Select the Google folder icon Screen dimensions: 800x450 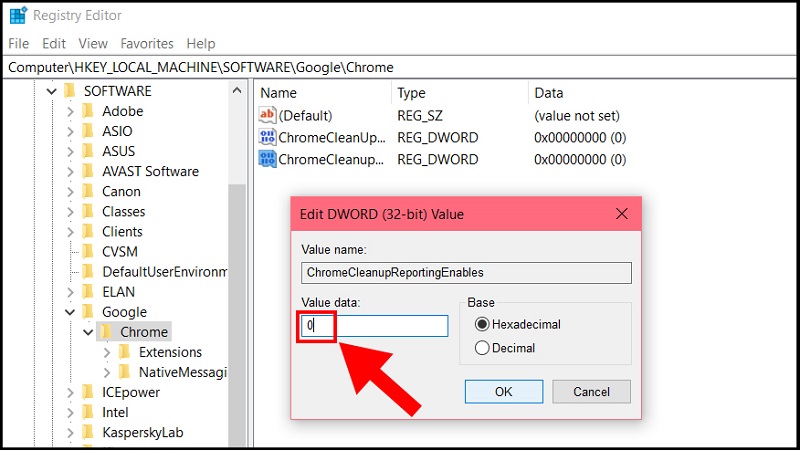[88, 311]
